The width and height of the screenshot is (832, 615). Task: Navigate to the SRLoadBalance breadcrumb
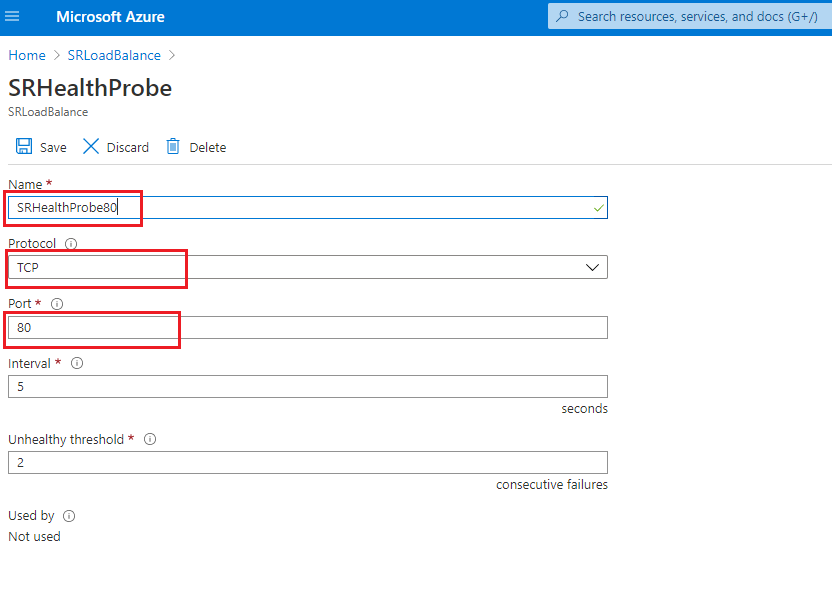(114, 55)
